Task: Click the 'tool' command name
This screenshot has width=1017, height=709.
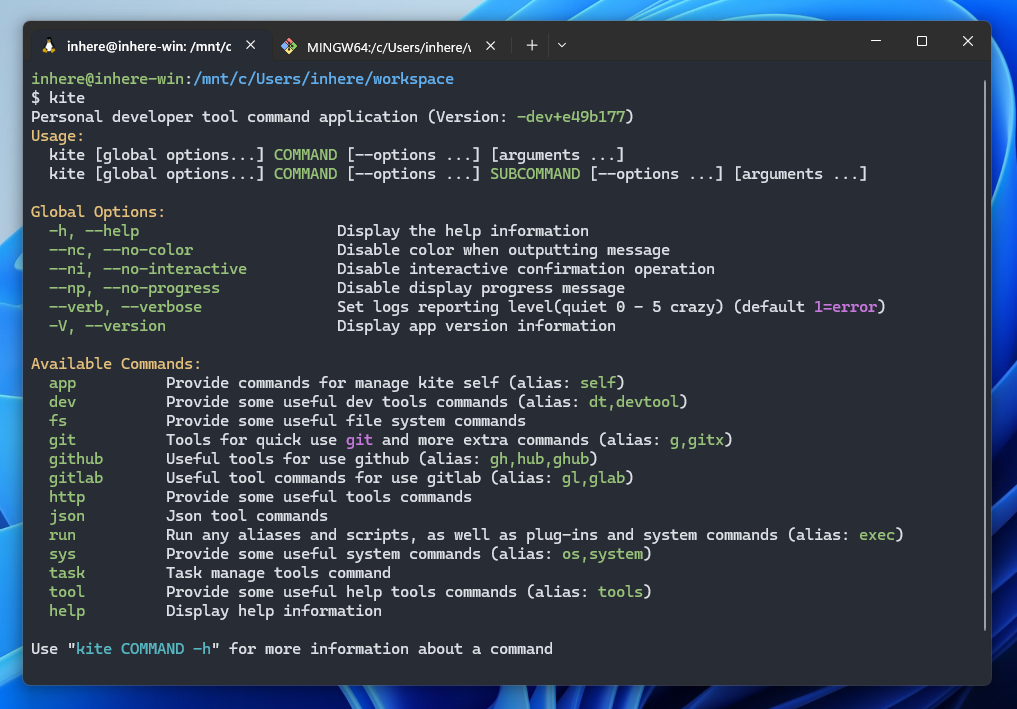Action: pos(67,592)
